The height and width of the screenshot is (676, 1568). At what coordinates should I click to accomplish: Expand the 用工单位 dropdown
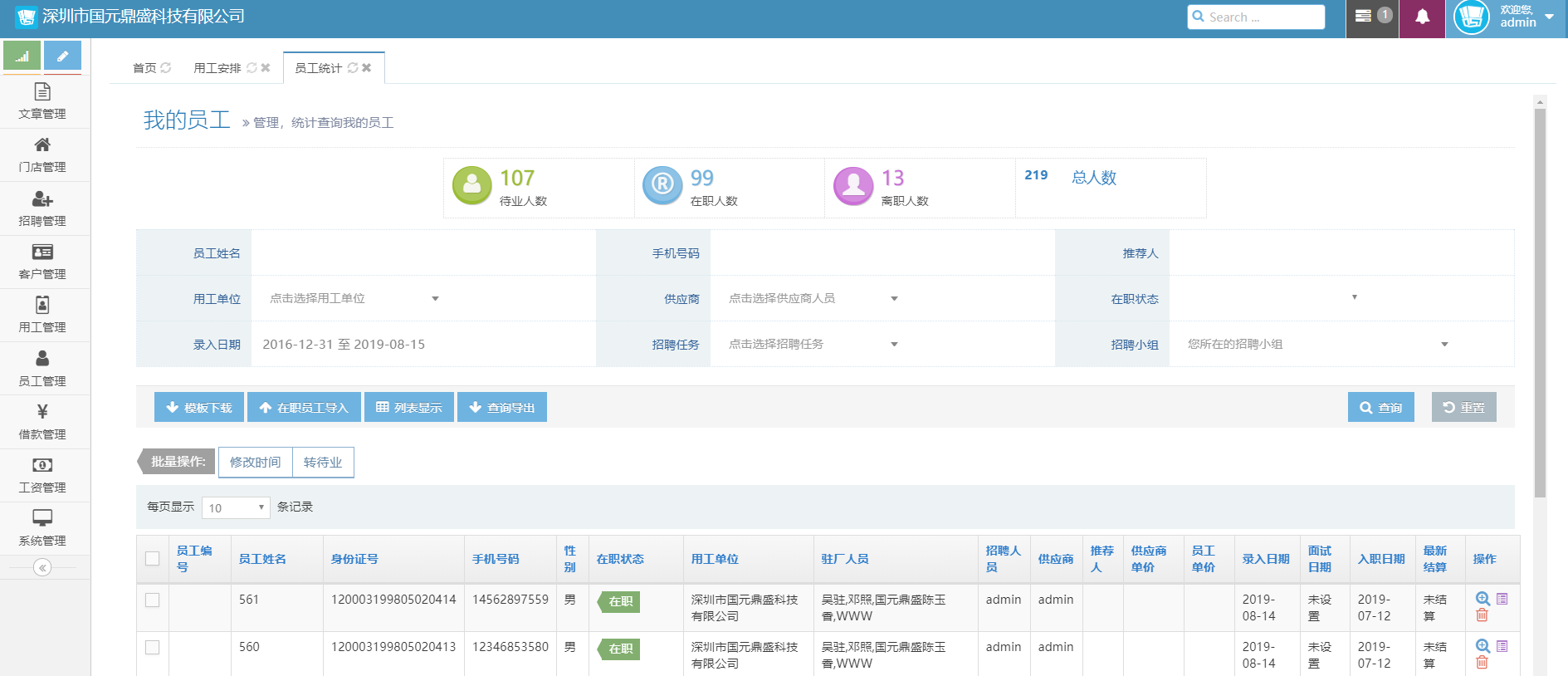point(354,298)
